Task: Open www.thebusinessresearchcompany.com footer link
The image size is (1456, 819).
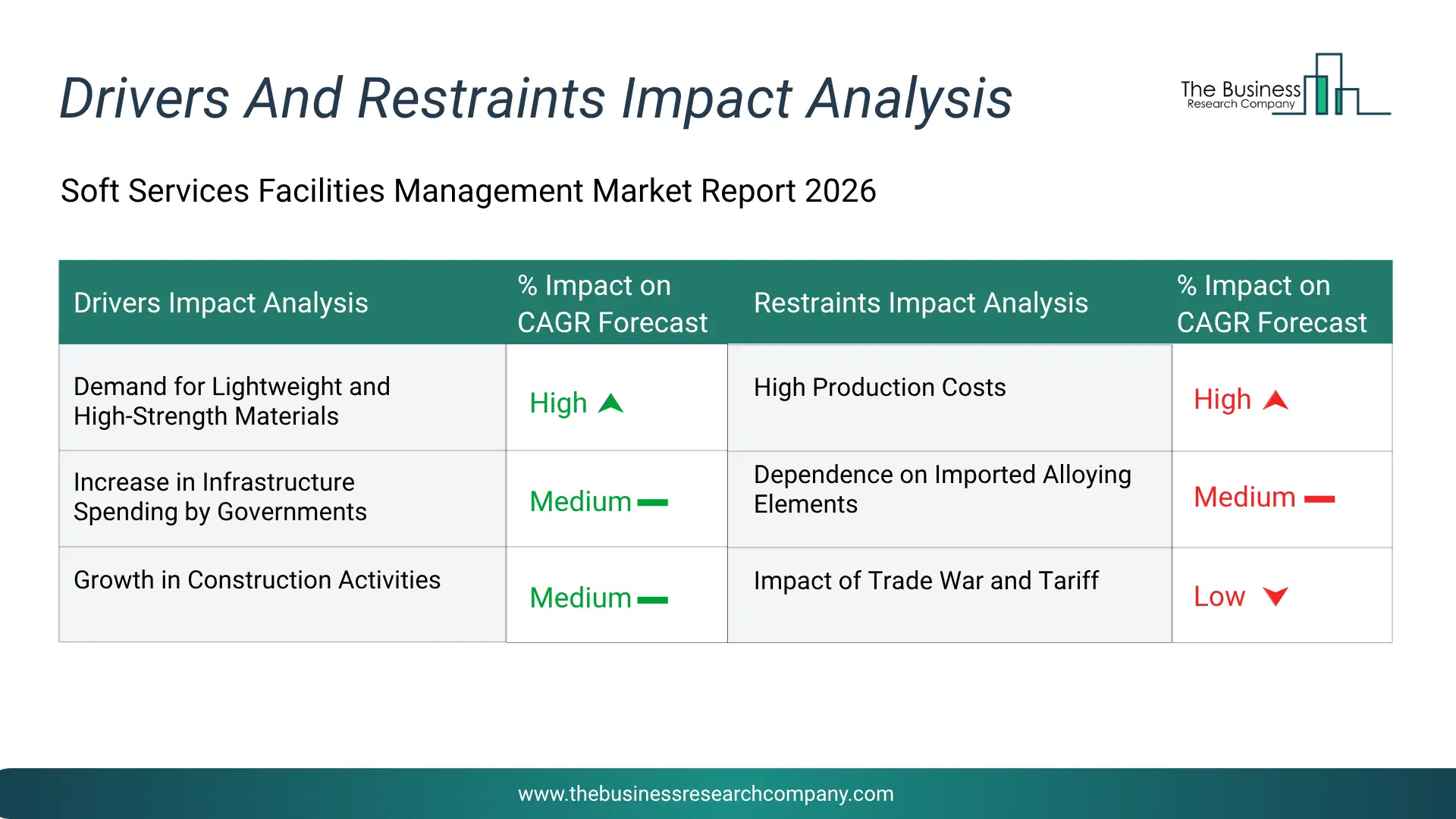Action: tap(705, 793)
